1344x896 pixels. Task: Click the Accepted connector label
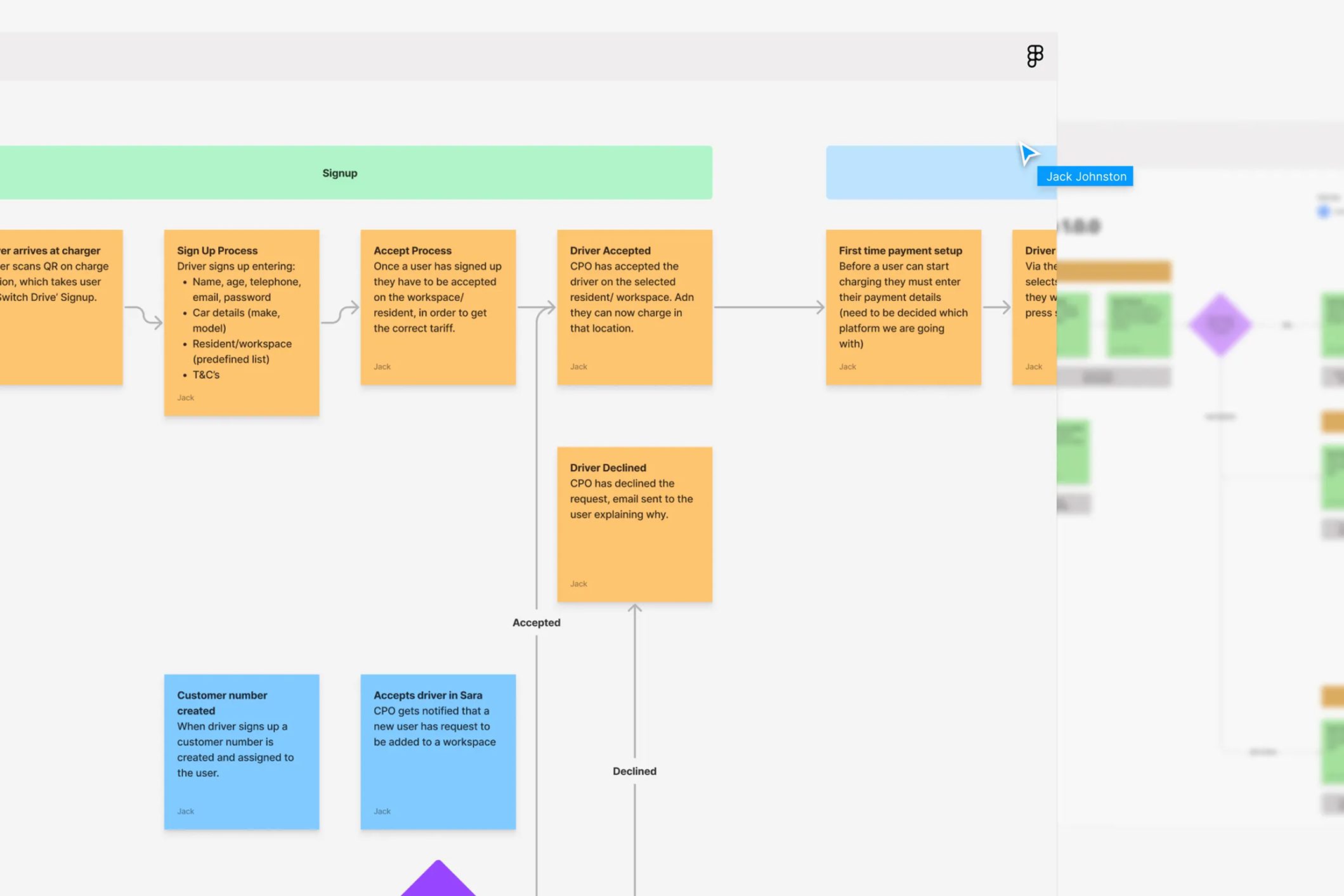click(536, 623)
